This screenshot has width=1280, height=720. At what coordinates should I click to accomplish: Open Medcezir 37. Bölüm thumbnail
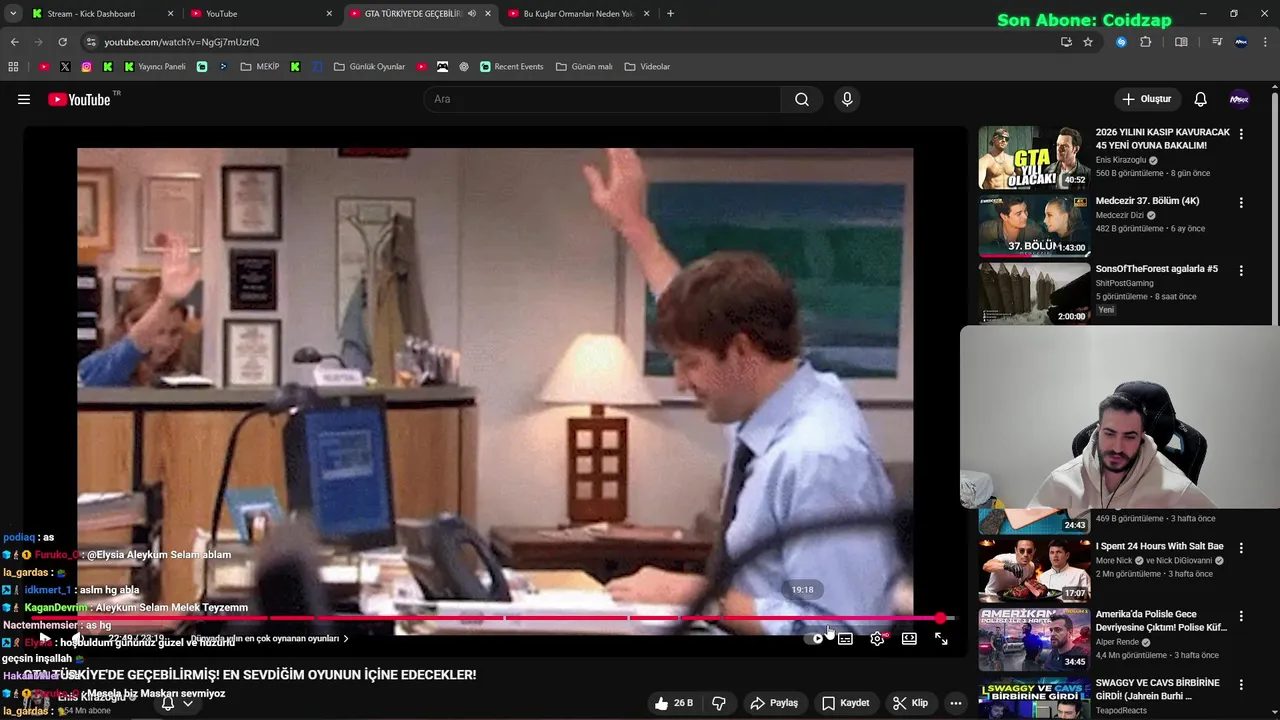click(1034, 226)
